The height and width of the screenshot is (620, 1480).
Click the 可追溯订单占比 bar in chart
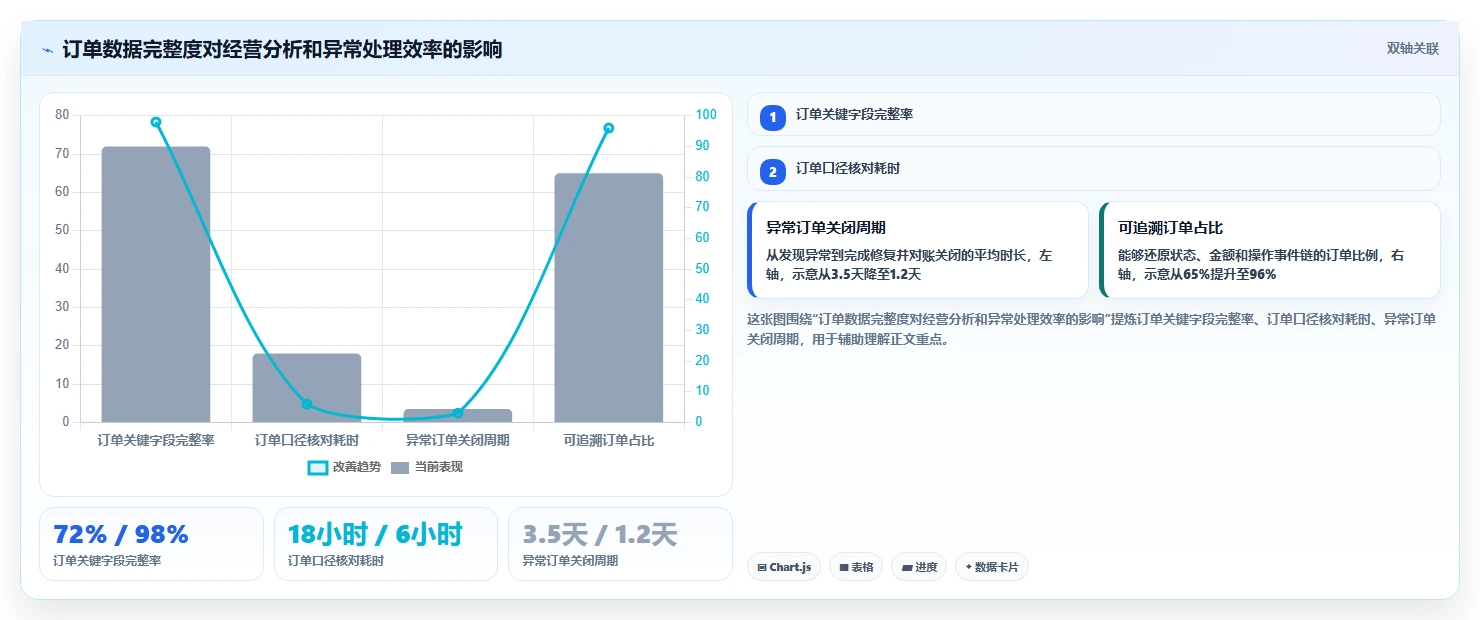pos(609,298)
